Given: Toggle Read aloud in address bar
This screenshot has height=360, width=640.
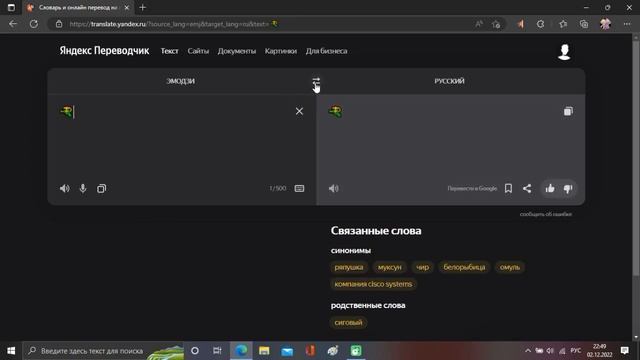Looking at the screenshot, I should (x=479, y=24).
